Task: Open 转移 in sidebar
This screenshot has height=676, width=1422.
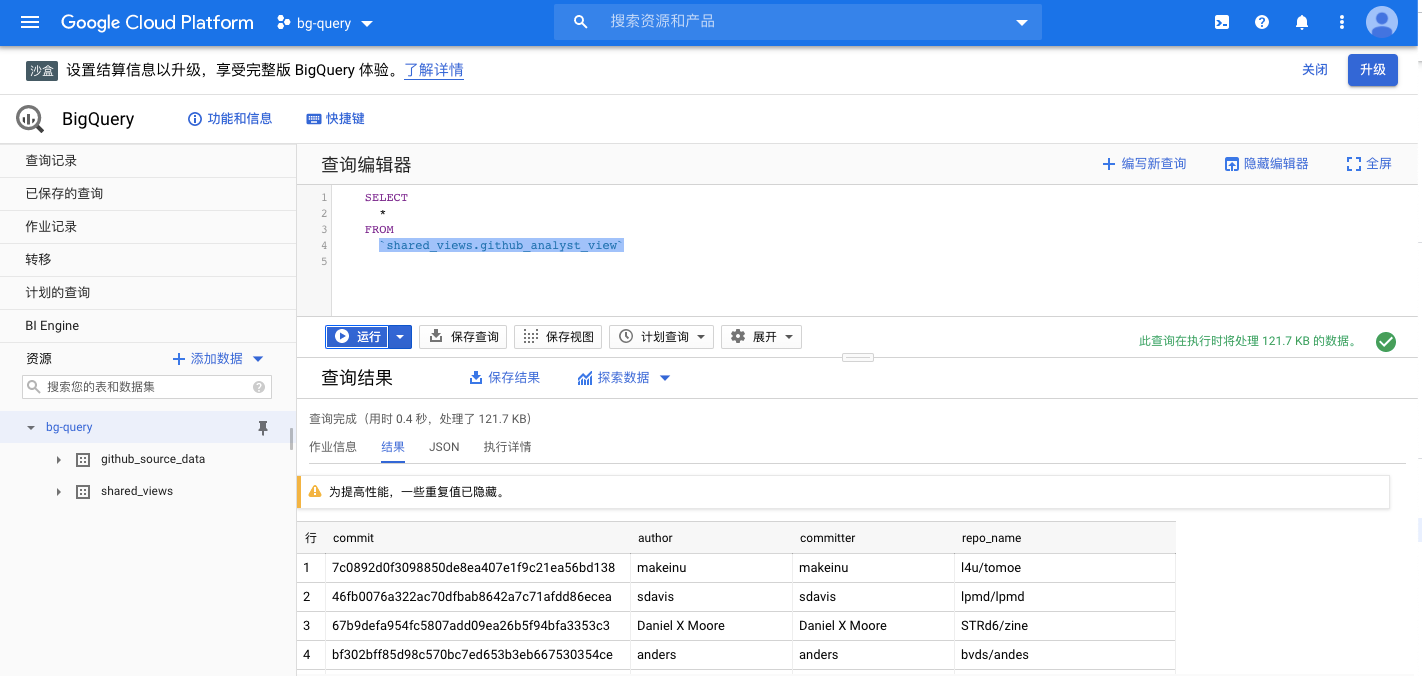Action: [x=148, y=260]
